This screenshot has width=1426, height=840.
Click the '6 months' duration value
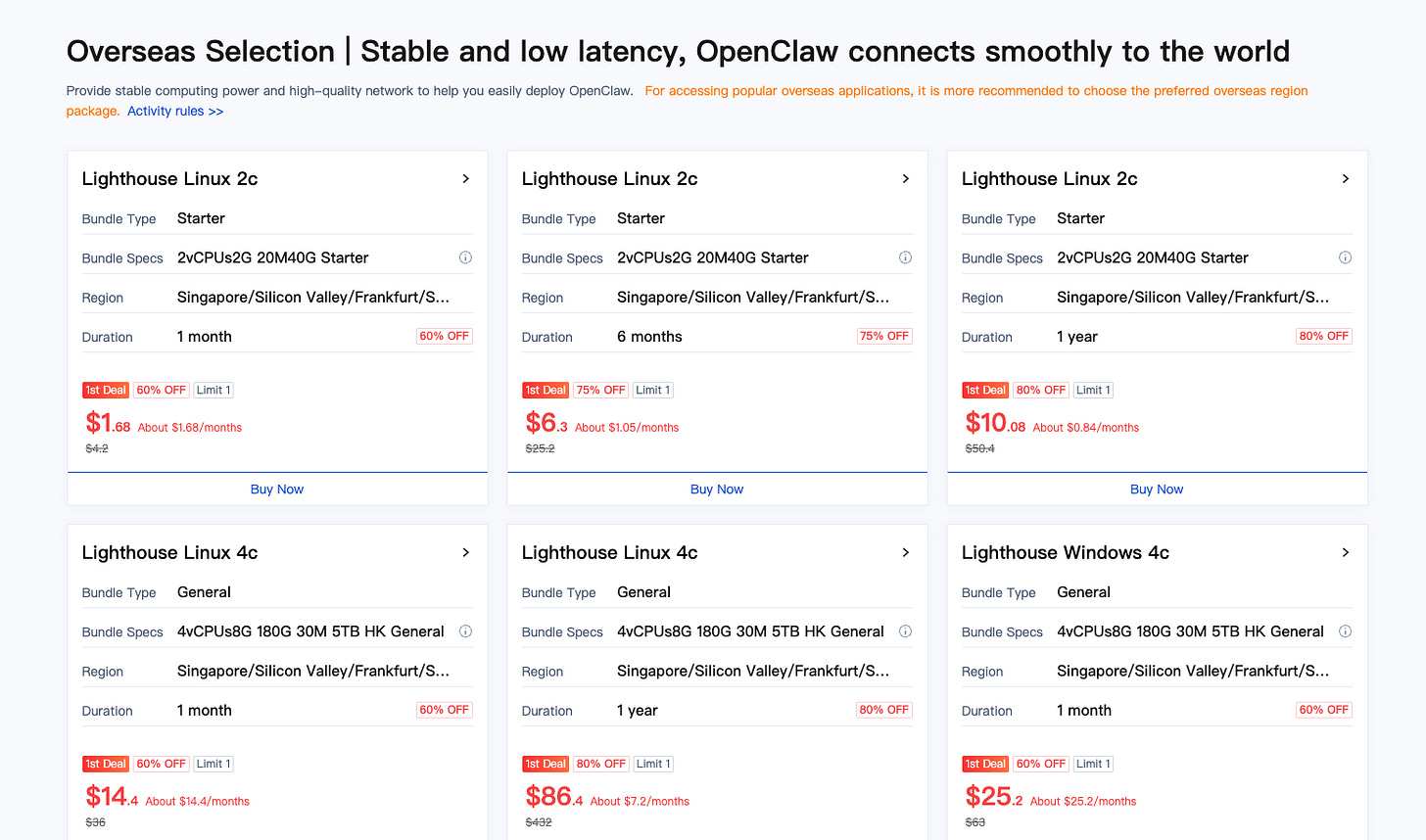pos(649,337)
